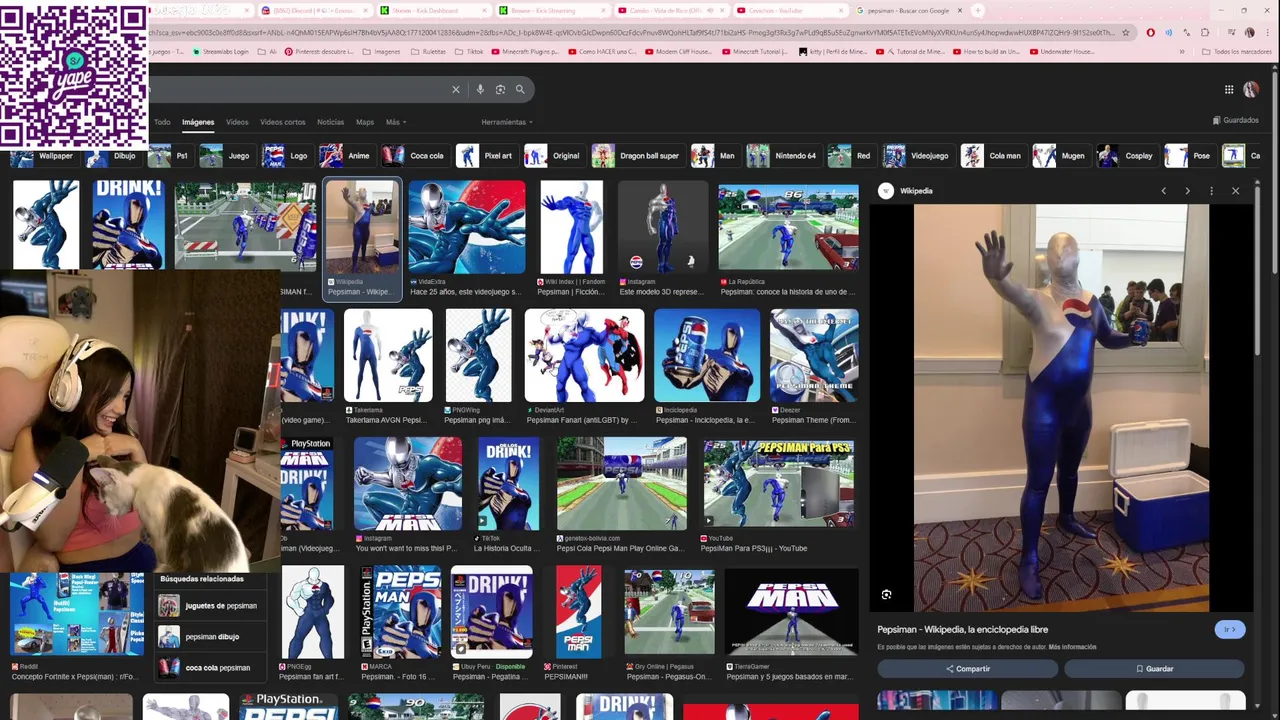1280x720 pixels.
Task: Open DeviantArt Pepsiman Fanart thumbnail
Action: click(x=584, y=355)
